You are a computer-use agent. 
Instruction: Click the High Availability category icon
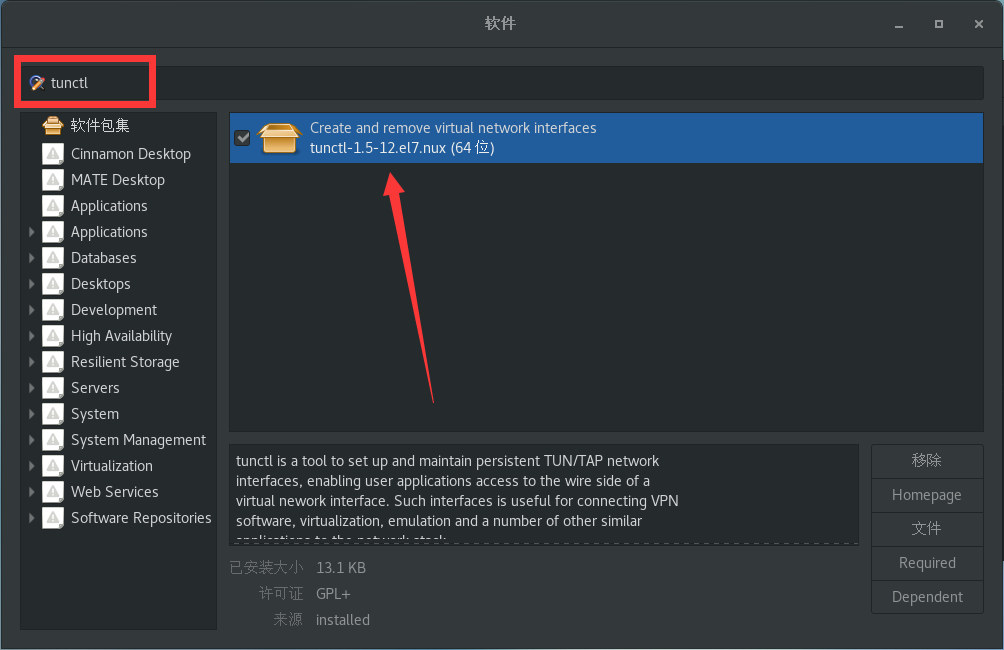(52, 336)
